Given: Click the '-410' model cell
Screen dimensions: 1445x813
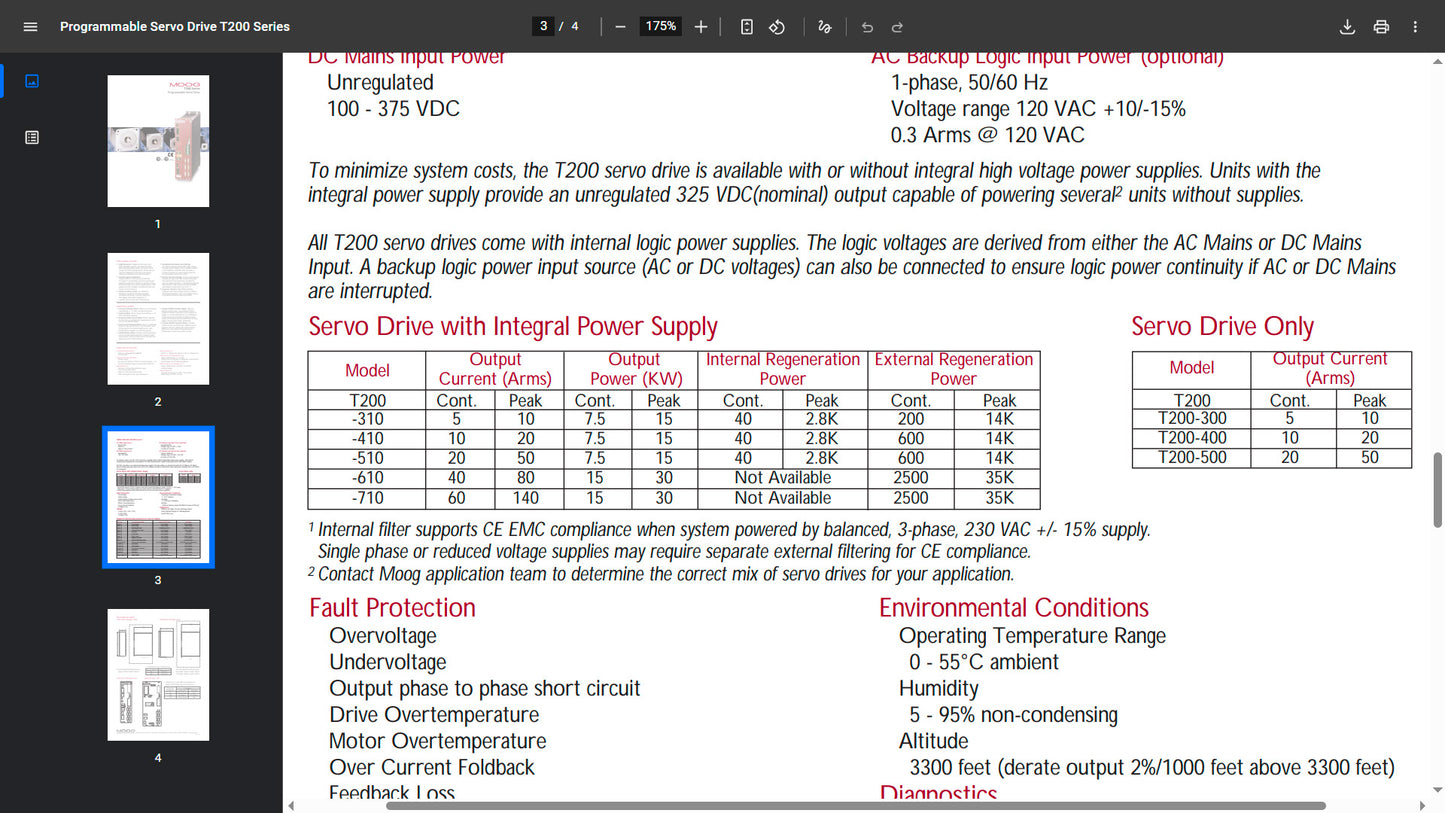Looking at the screenshot, I should 367,439.
